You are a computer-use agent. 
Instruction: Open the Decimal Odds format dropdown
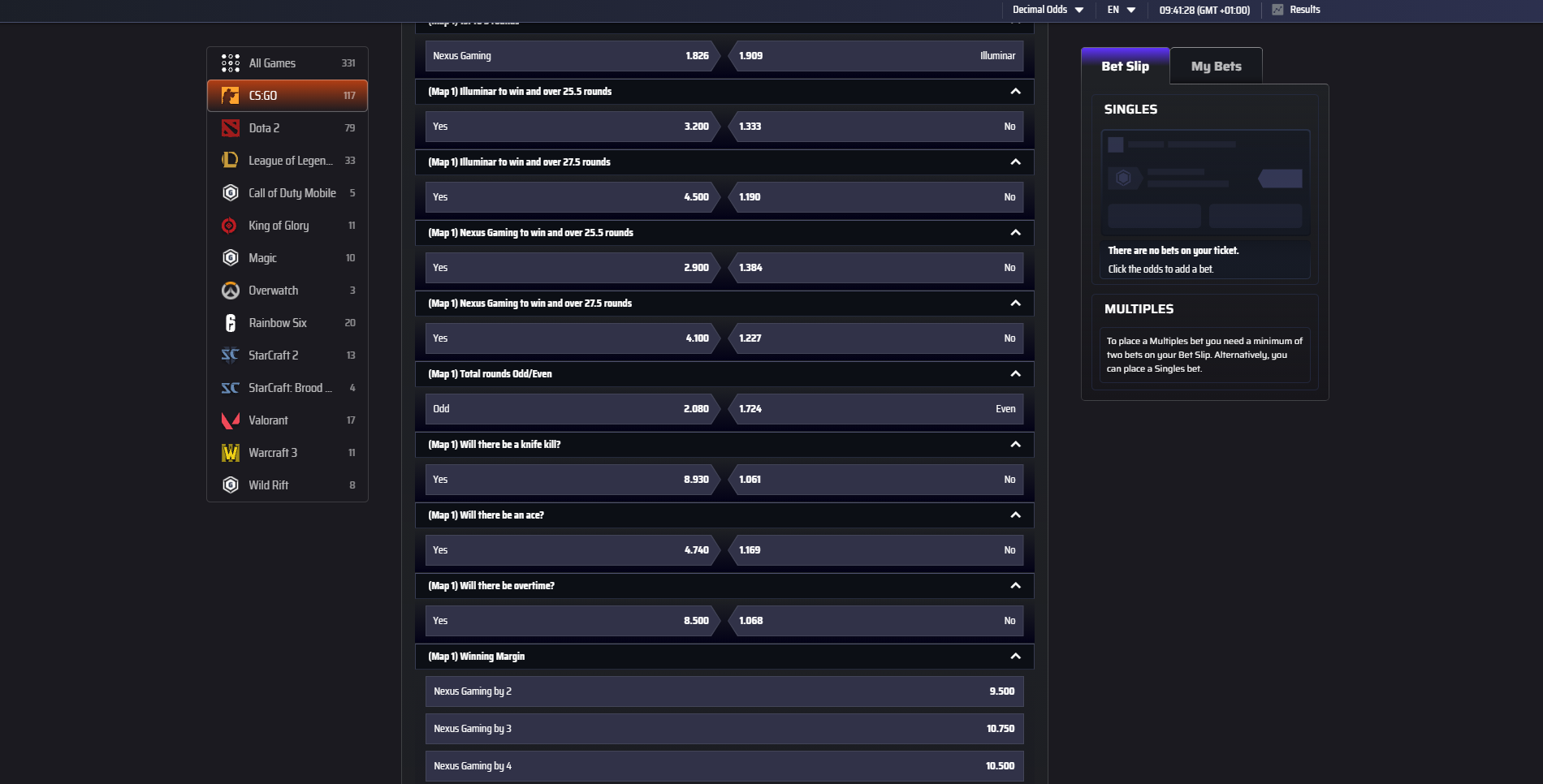1048,10
